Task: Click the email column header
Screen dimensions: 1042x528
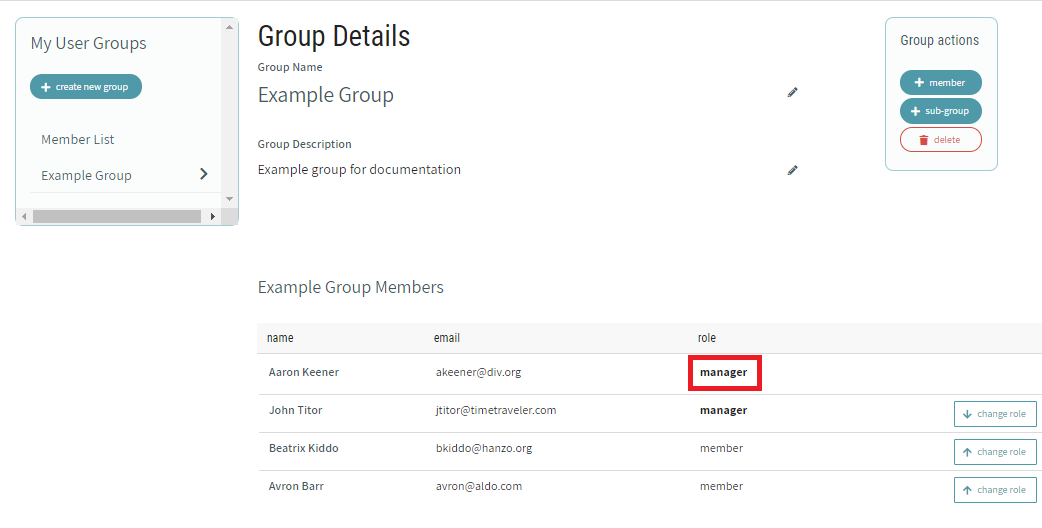Action: pos(447,338)
